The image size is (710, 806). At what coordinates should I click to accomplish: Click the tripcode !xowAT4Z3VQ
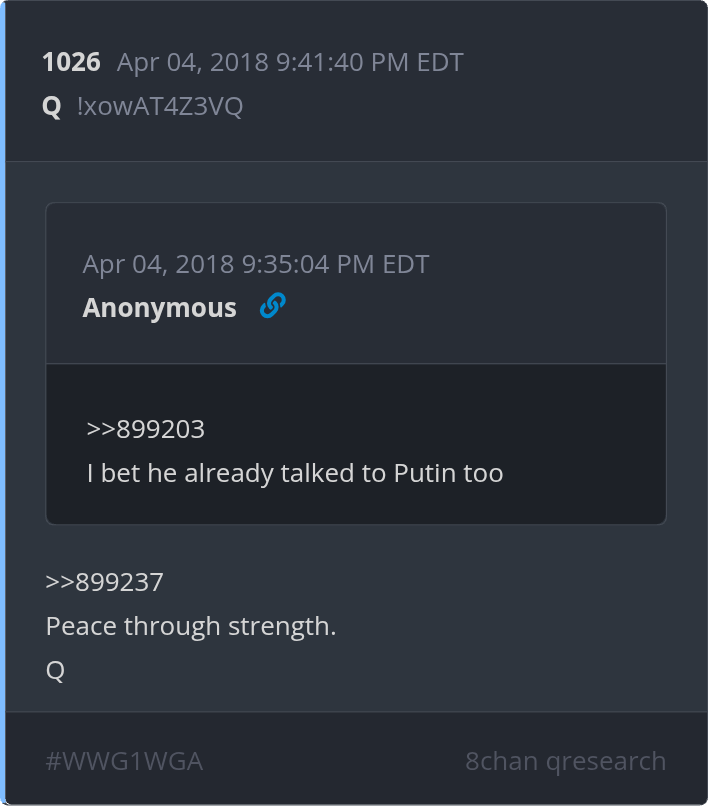(160, 106)
